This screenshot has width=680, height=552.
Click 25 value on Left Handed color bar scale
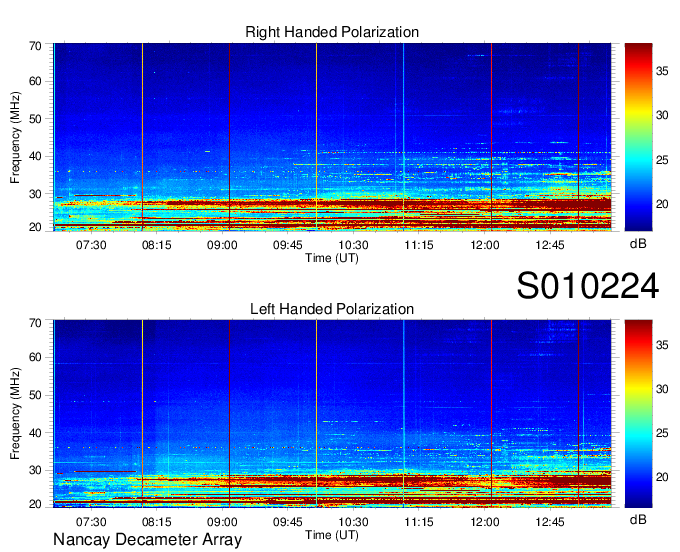(x=662, y=433)
